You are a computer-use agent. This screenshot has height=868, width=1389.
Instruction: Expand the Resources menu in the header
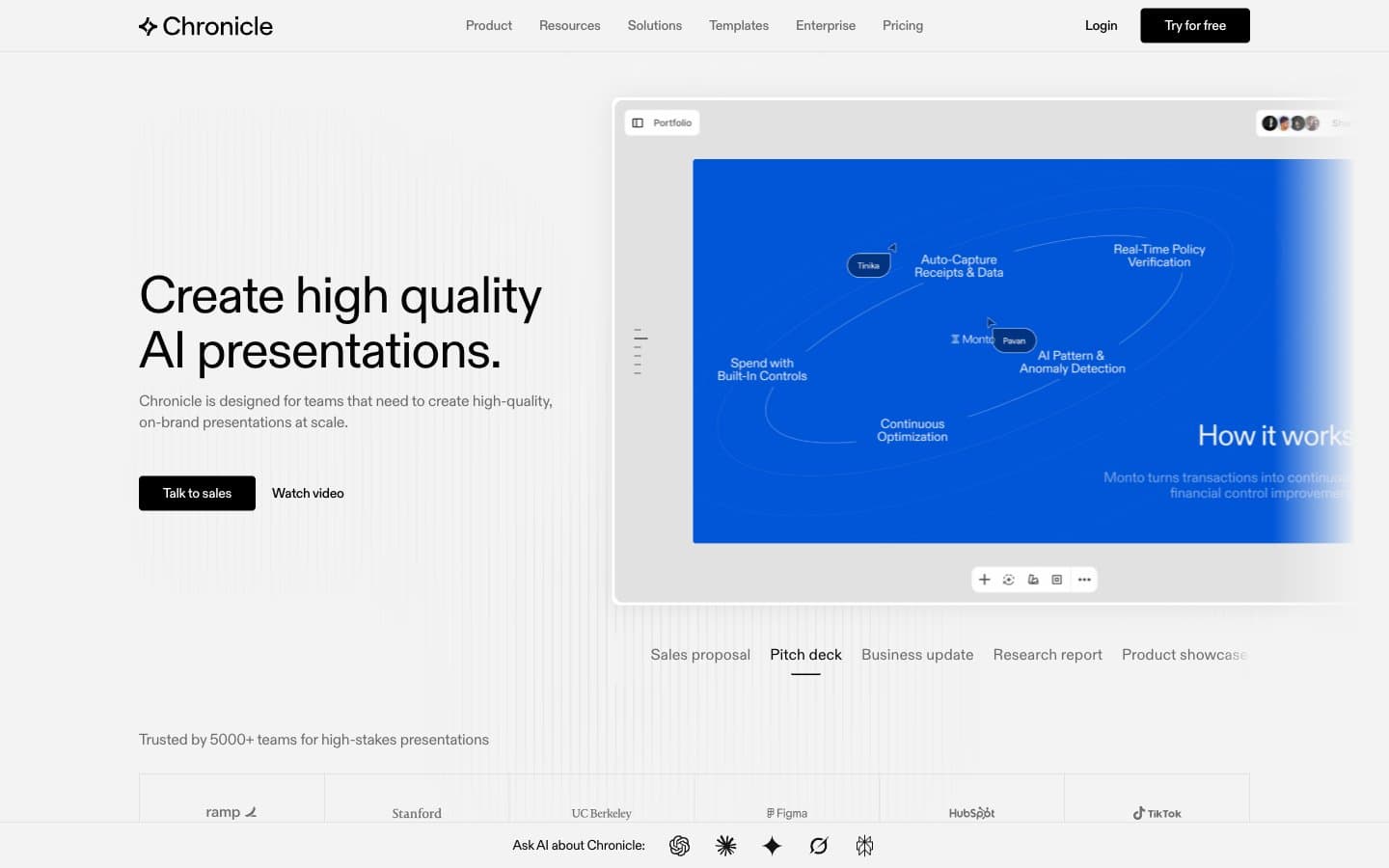(x=569, y=25)
